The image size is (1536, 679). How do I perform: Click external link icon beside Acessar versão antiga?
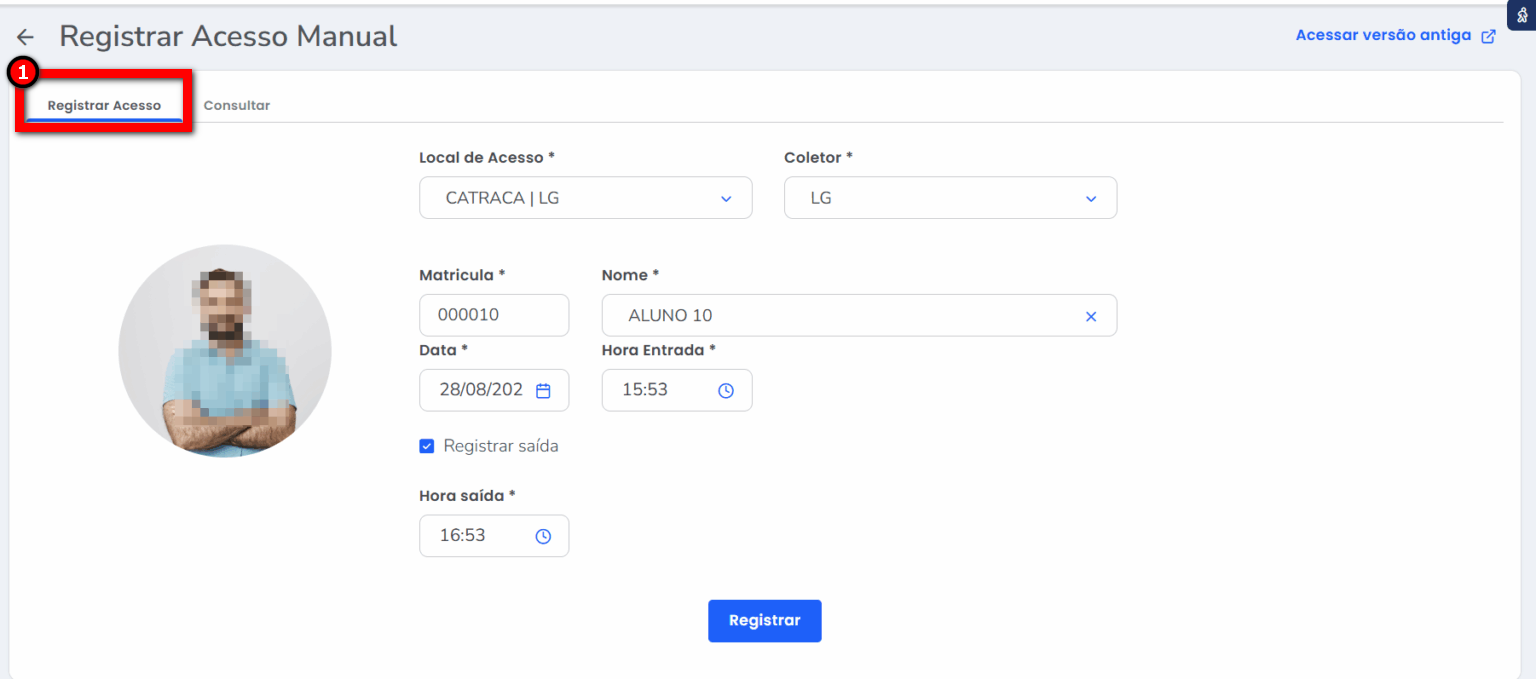click(1488, 36)
